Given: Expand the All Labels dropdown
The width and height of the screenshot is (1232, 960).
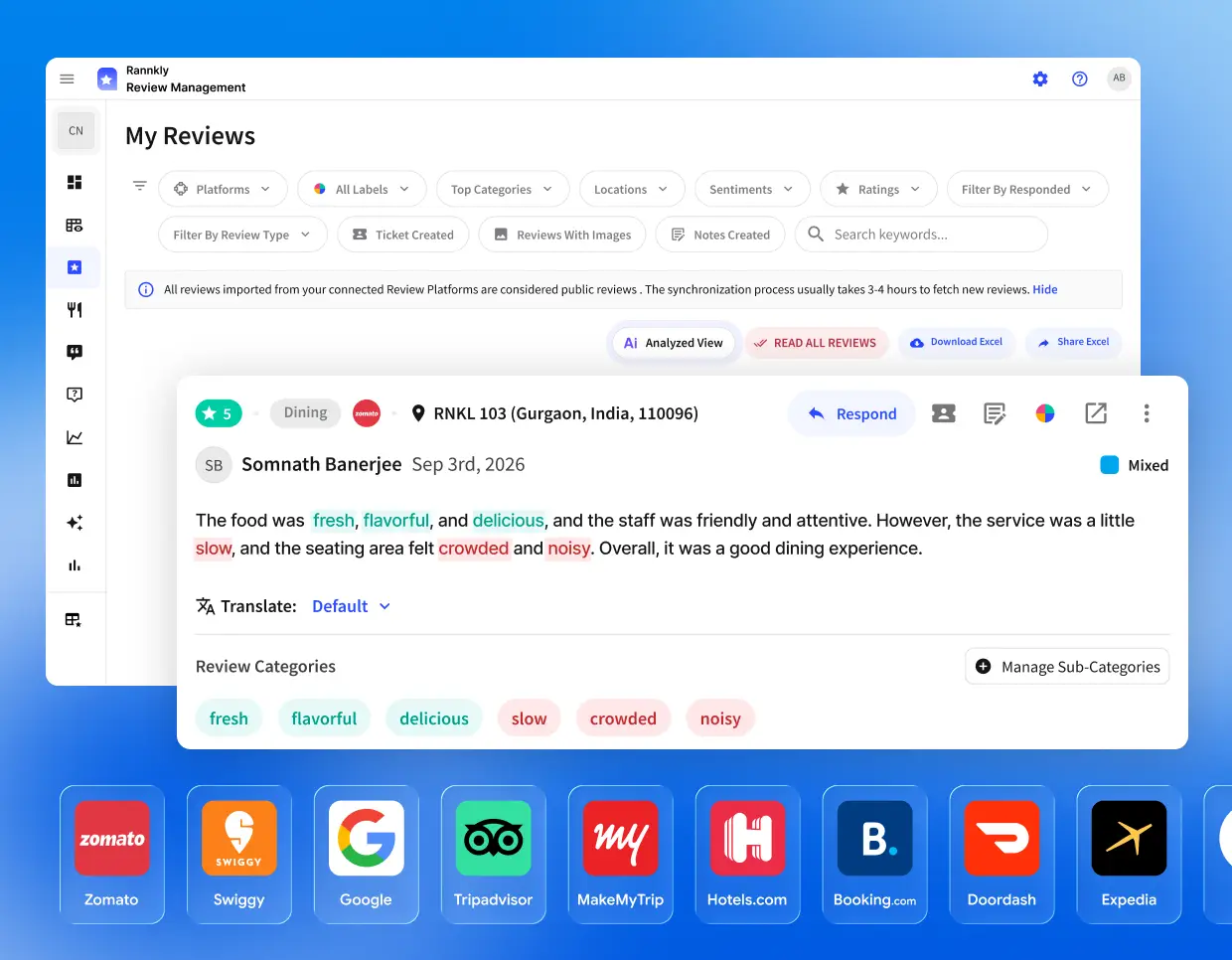Looking at the screenshot, I should [362, 189].
